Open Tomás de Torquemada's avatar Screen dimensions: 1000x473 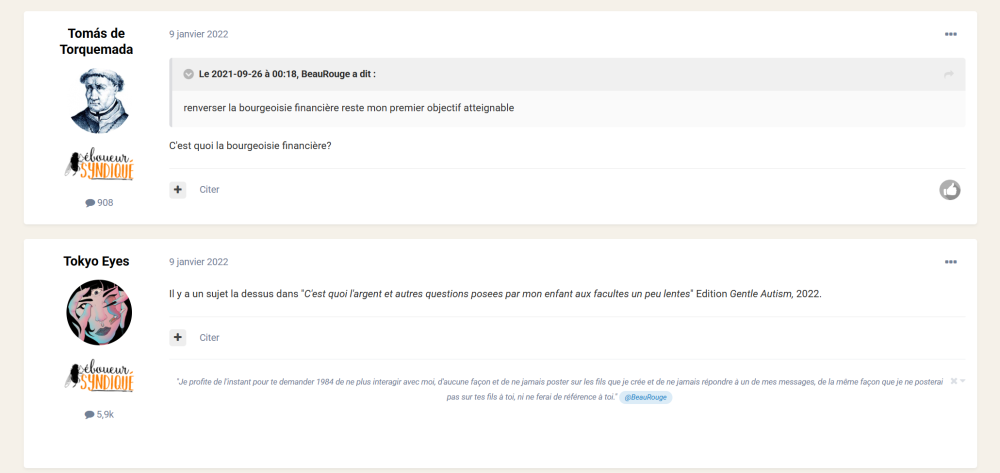tap(99, 101)
